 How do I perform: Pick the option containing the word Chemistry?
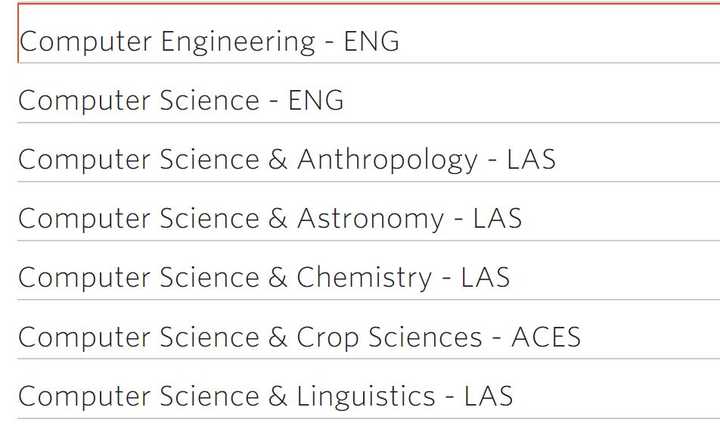[x=369, y=270]
